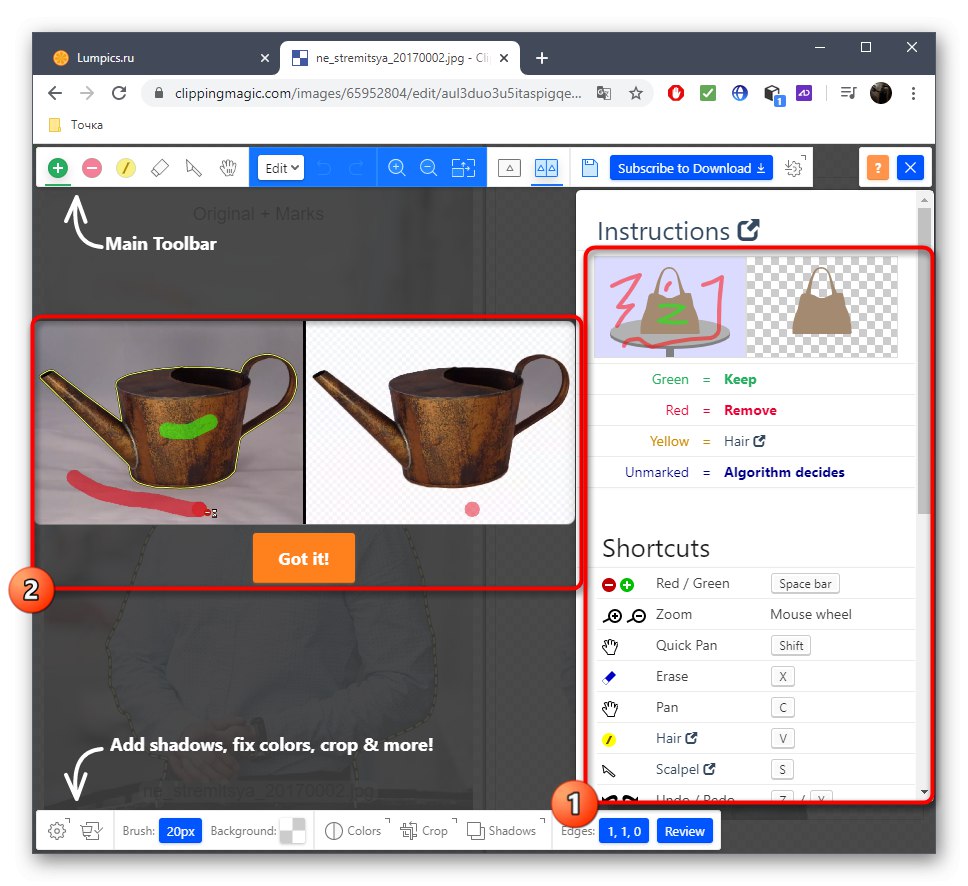Pick the Background color swatch
Image resolution: width=968 pixels, height=886 pixels.
coord(293,830)
